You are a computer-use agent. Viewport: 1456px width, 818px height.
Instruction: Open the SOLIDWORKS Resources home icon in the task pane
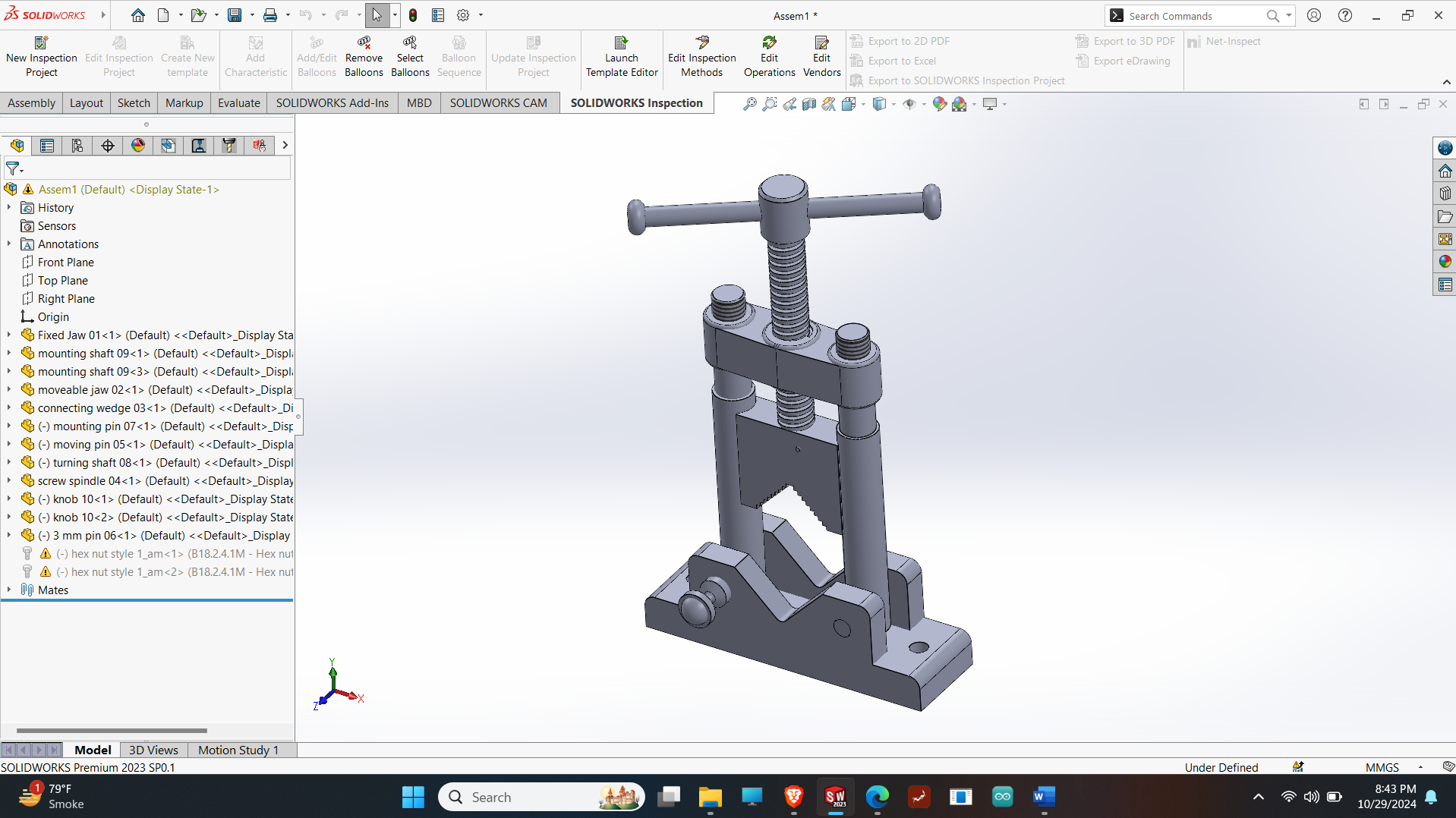pos(1445,171)
